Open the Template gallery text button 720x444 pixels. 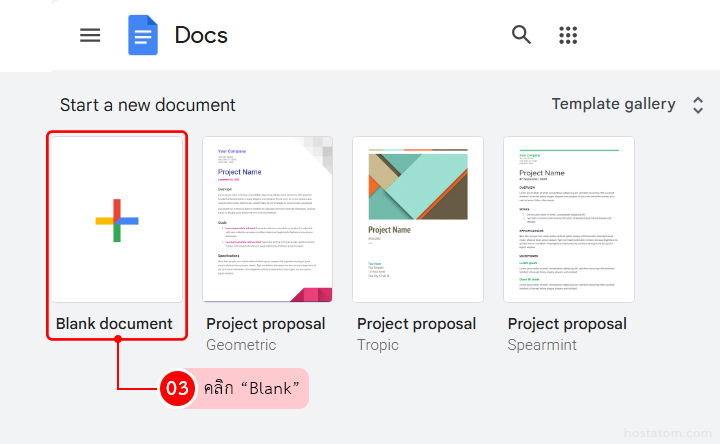click(613, 105)
